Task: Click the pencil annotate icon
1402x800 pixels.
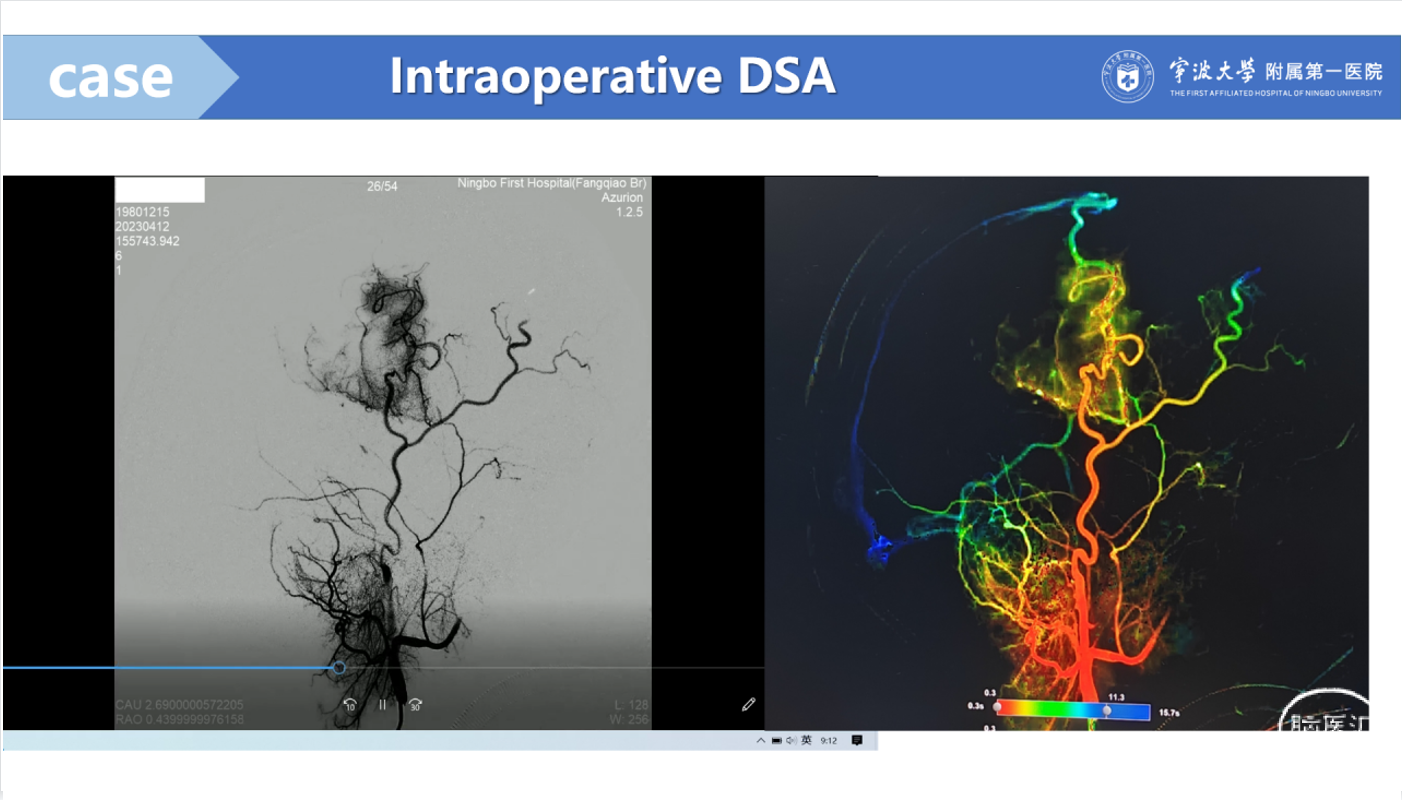Action: click(x=748, y=705)
